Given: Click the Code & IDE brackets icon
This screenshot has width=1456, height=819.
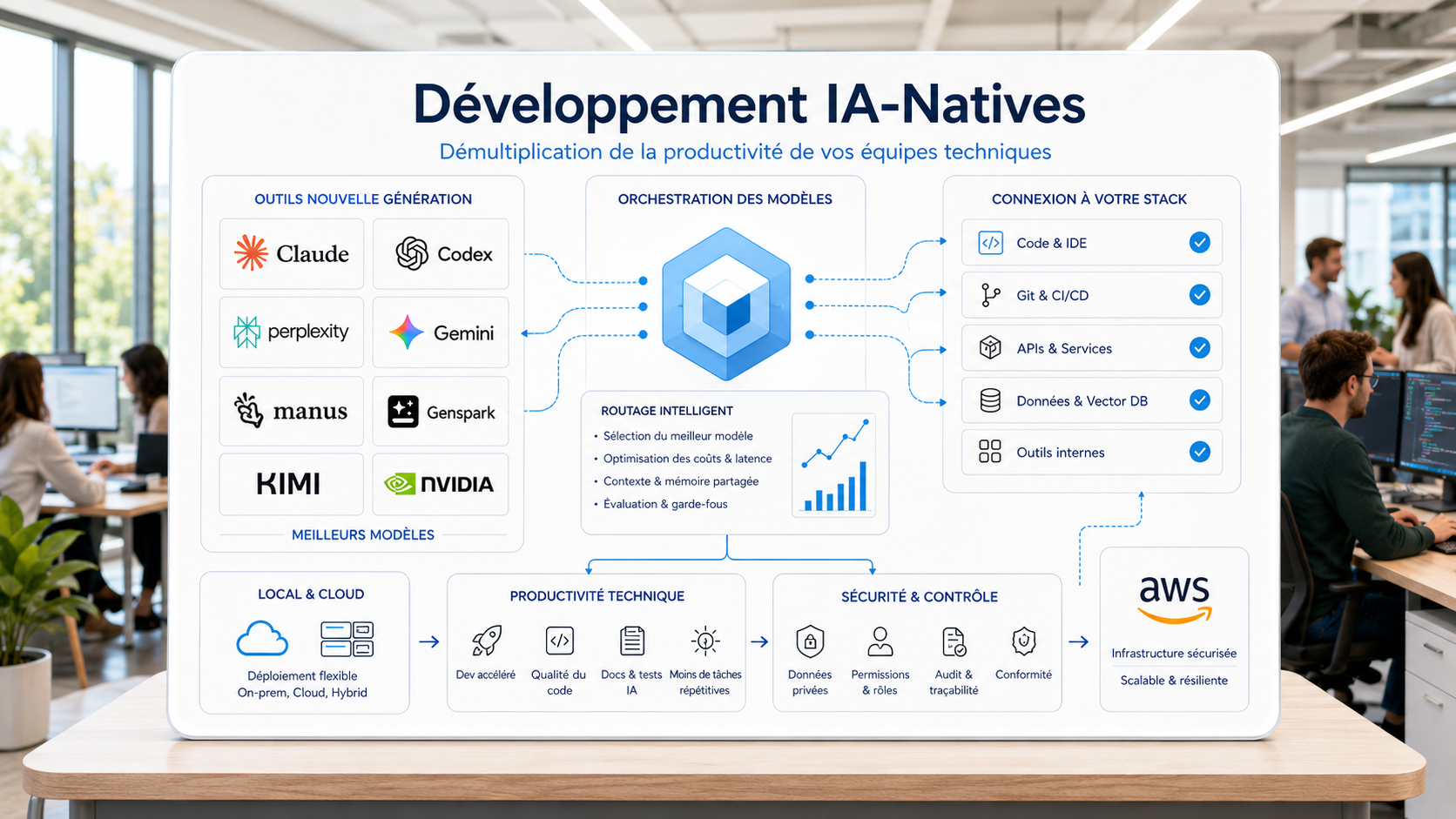Looking at the screenshot, I should coord(990,243).
